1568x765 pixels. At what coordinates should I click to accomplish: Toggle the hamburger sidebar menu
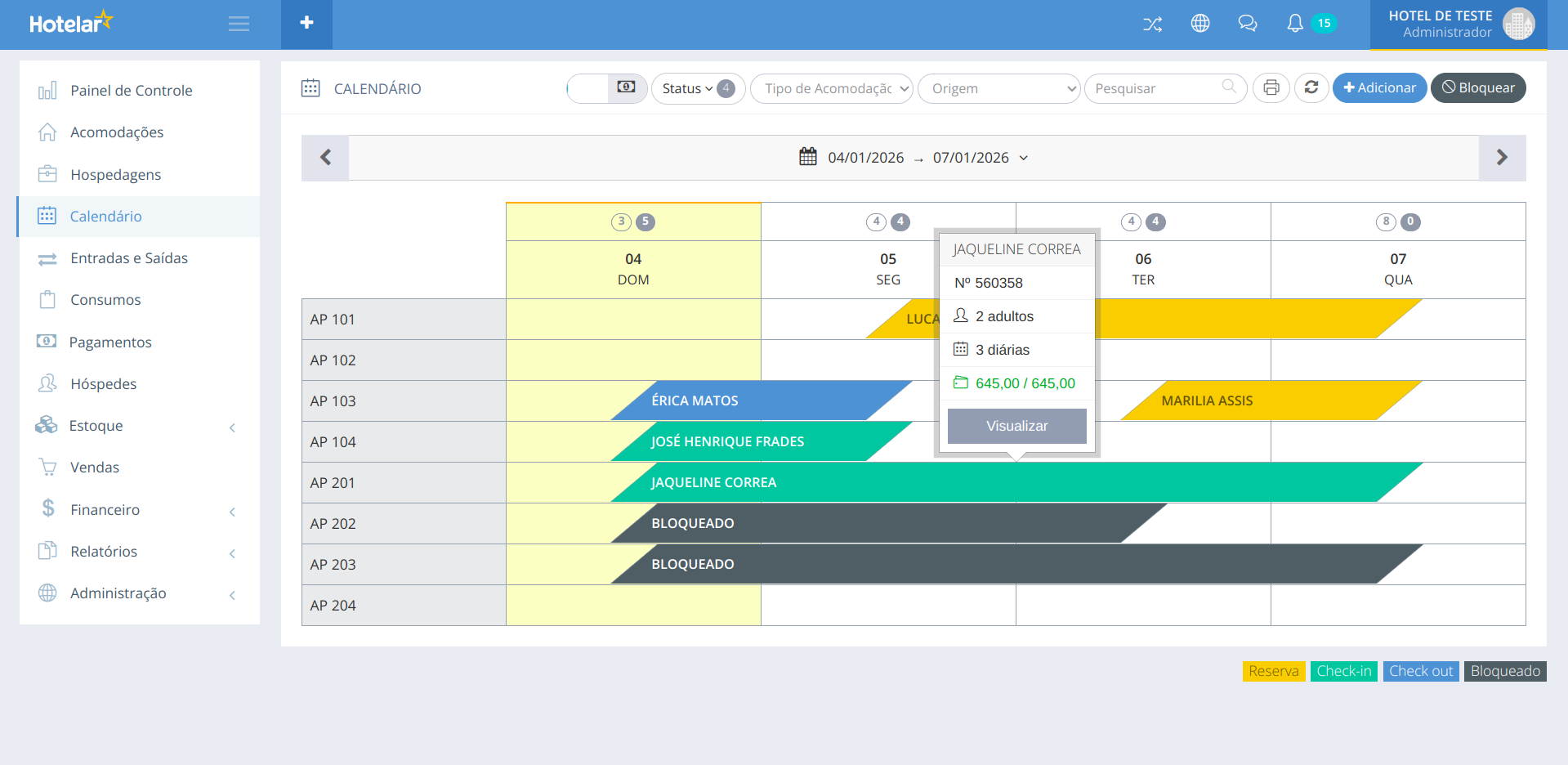point(239,24)
